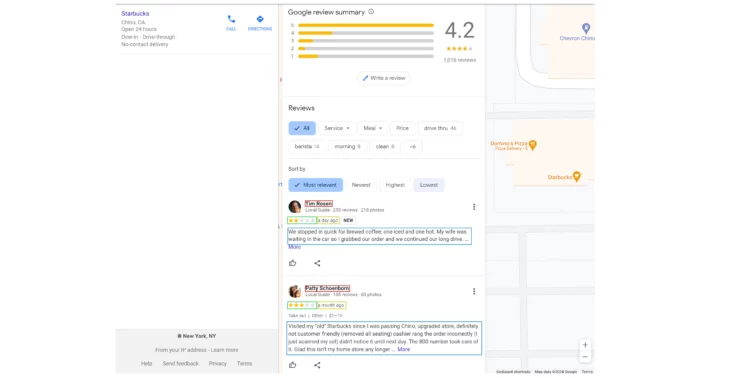This screenshot has height=378, width=744.
Task: Click the Starbucks title link
Action: point(135,13)
